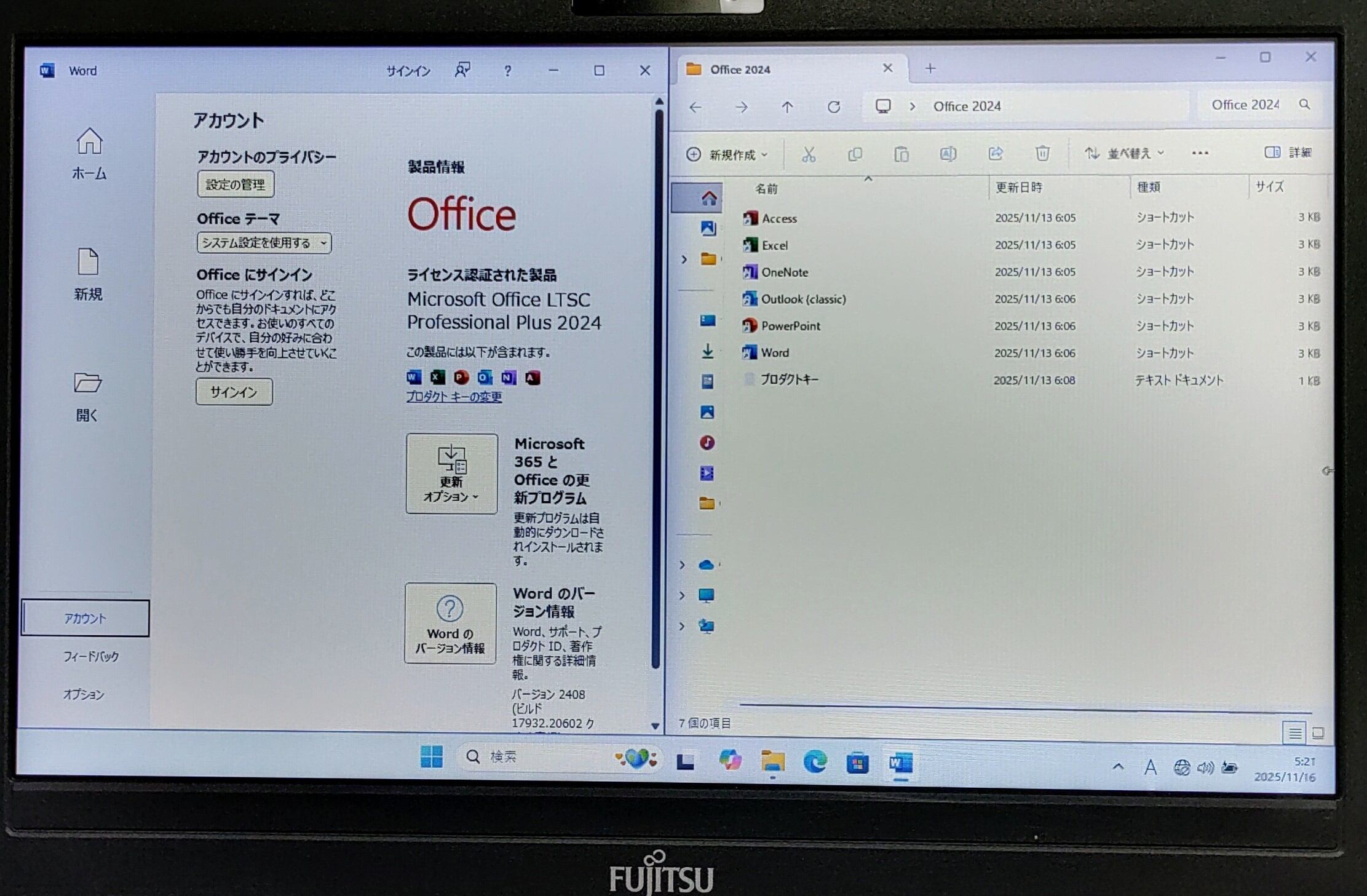The width and height of the screenshot is (1367, 896).
Task: Click the Open folder icon in Word
Action: [87, 383]
